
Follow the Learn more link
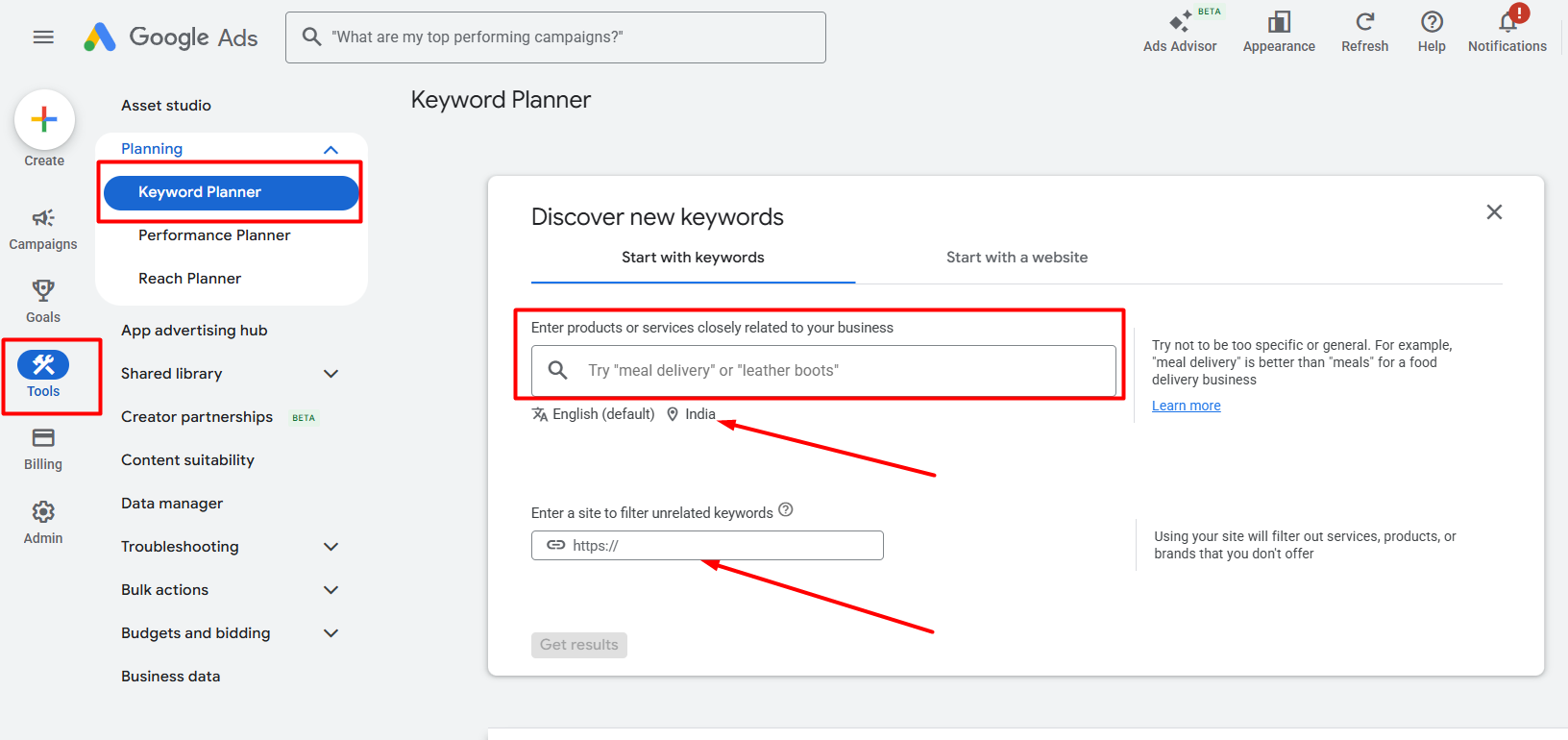[x=1187, y=406]
